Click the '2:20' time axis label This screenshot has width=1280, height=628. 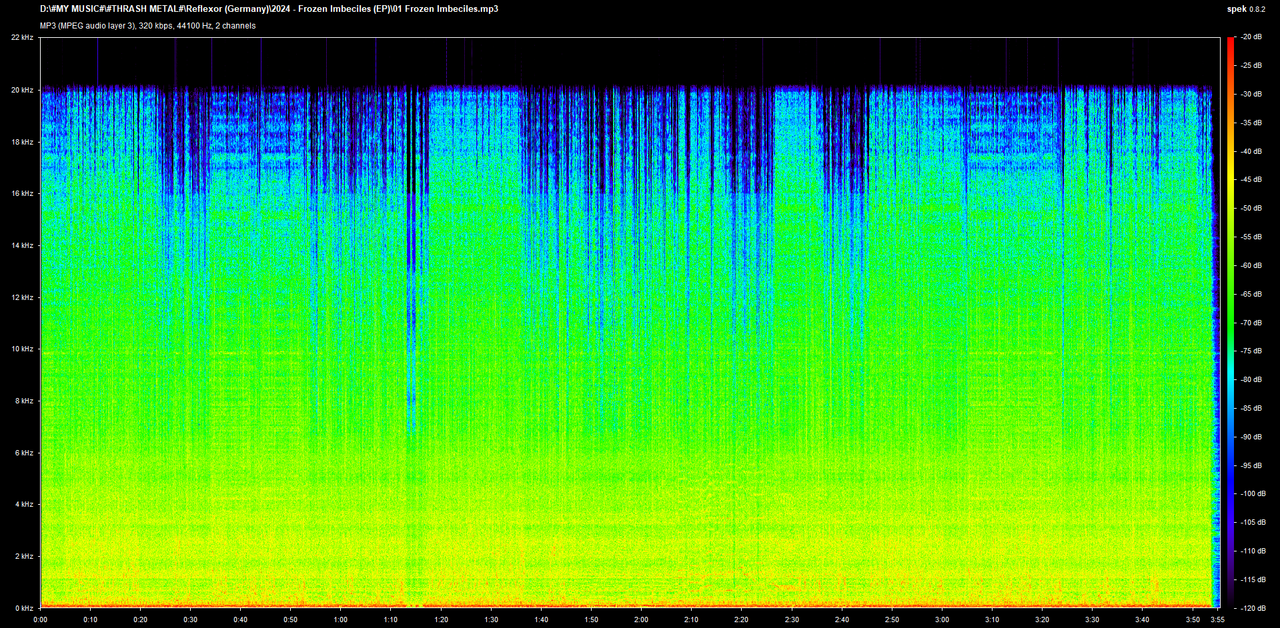pos(741,619)
